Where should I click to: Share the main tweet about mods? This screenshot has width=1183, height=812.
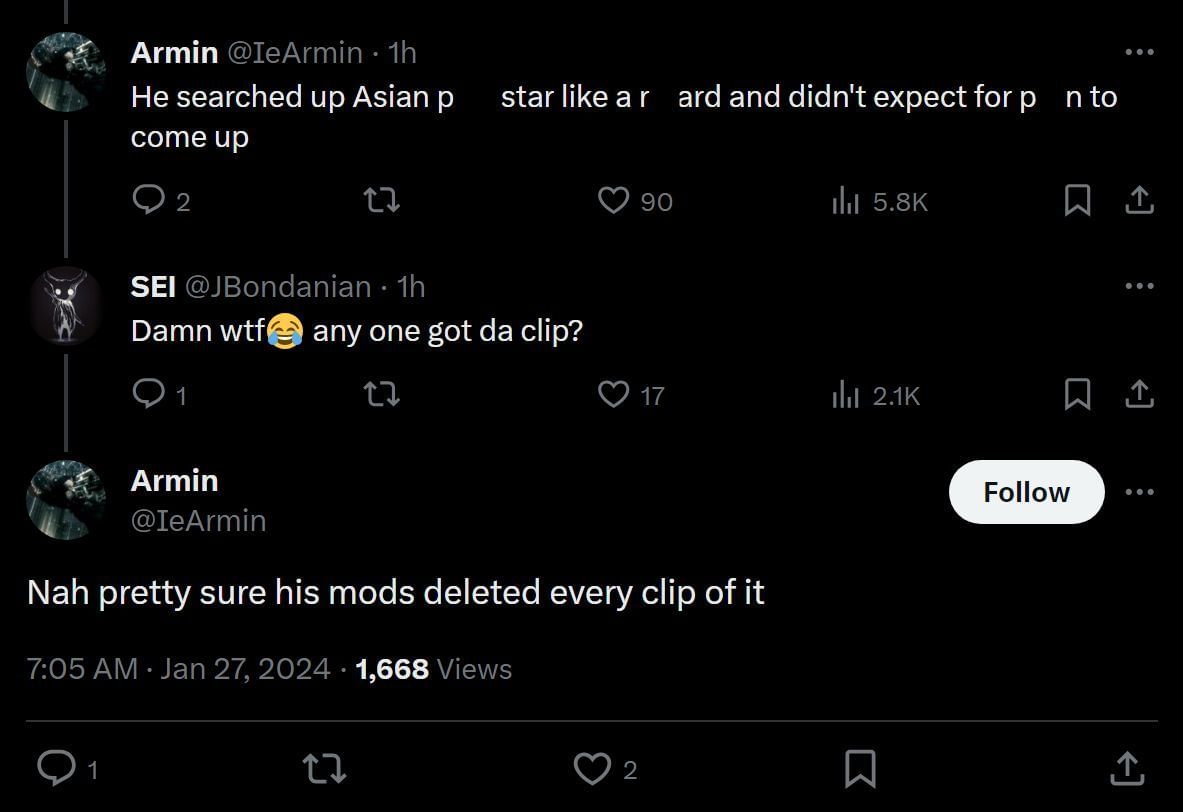[x=1126, y=768]
